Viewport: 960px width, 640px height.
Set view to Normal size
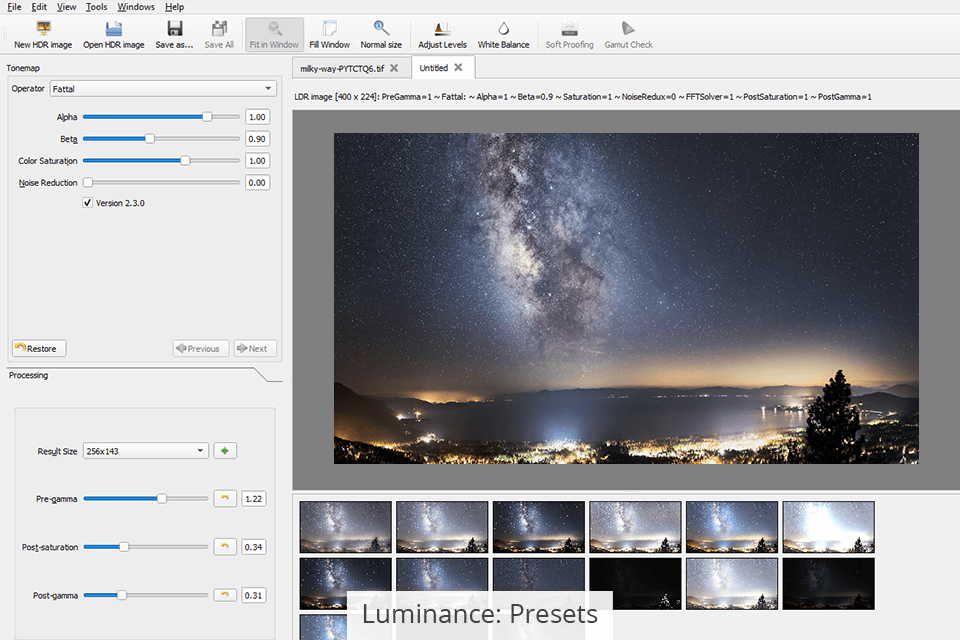pyautogui.click(x=381, y=35)
